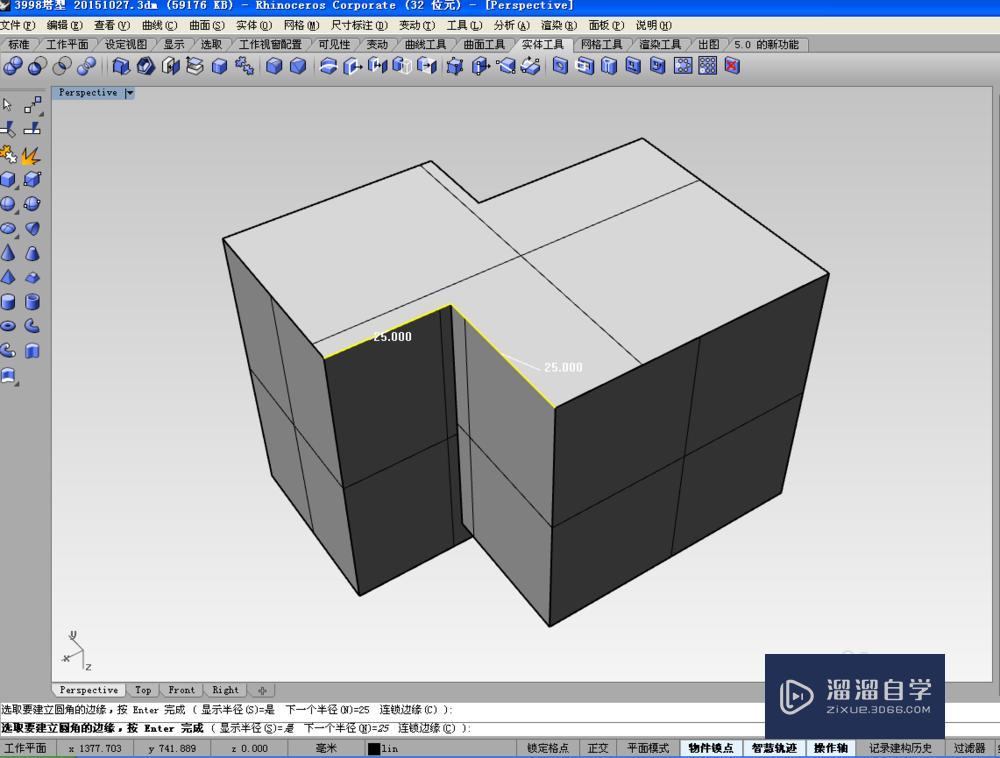Viewport: 1000px width, 758px height.
Task: Select the Sphere tool in sidebar
Action: (x=8, y=203)
